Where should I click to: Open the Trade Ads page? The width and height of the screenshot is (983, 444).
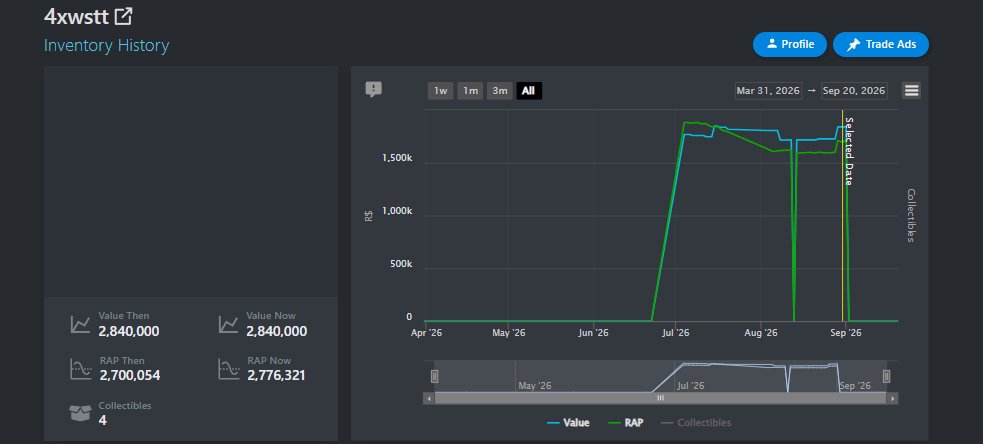pyautogui.click(x=881, y=45)
